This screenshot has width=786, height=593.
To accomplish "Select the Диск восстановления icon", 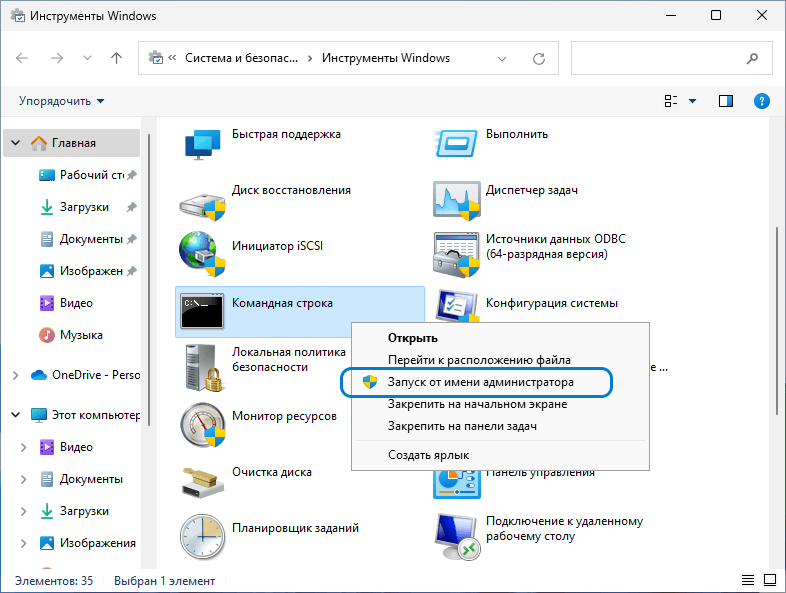I will 202,206.
